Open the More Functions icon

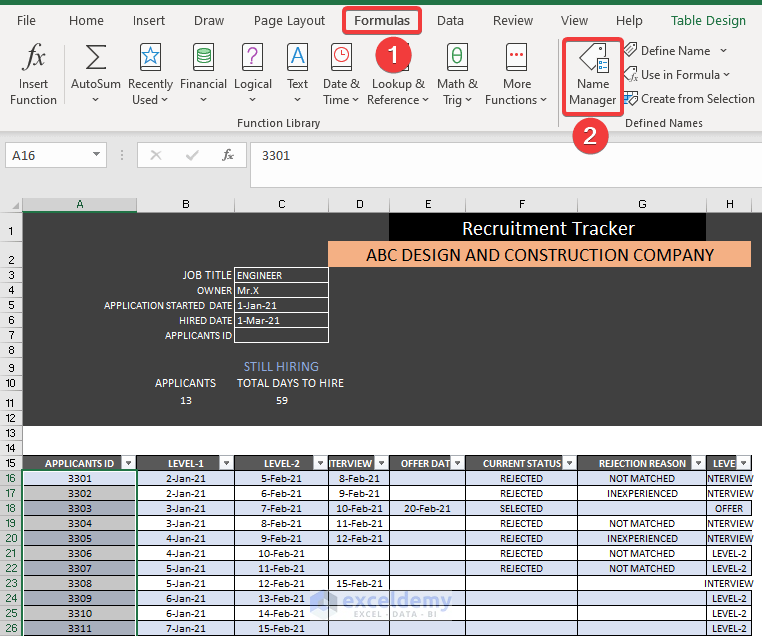[517, 57]
